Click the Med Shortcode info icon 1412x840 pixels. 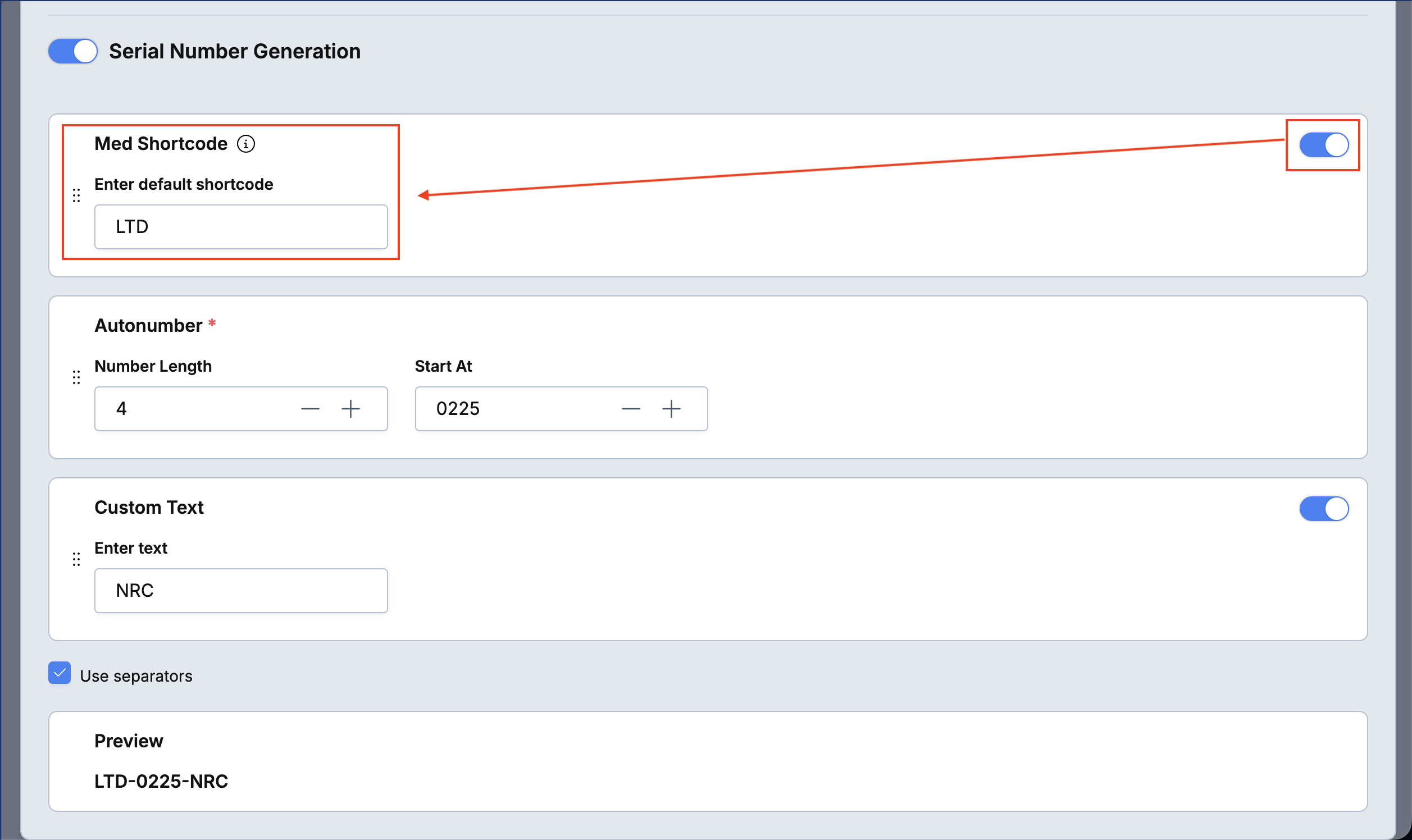(245, 144)
